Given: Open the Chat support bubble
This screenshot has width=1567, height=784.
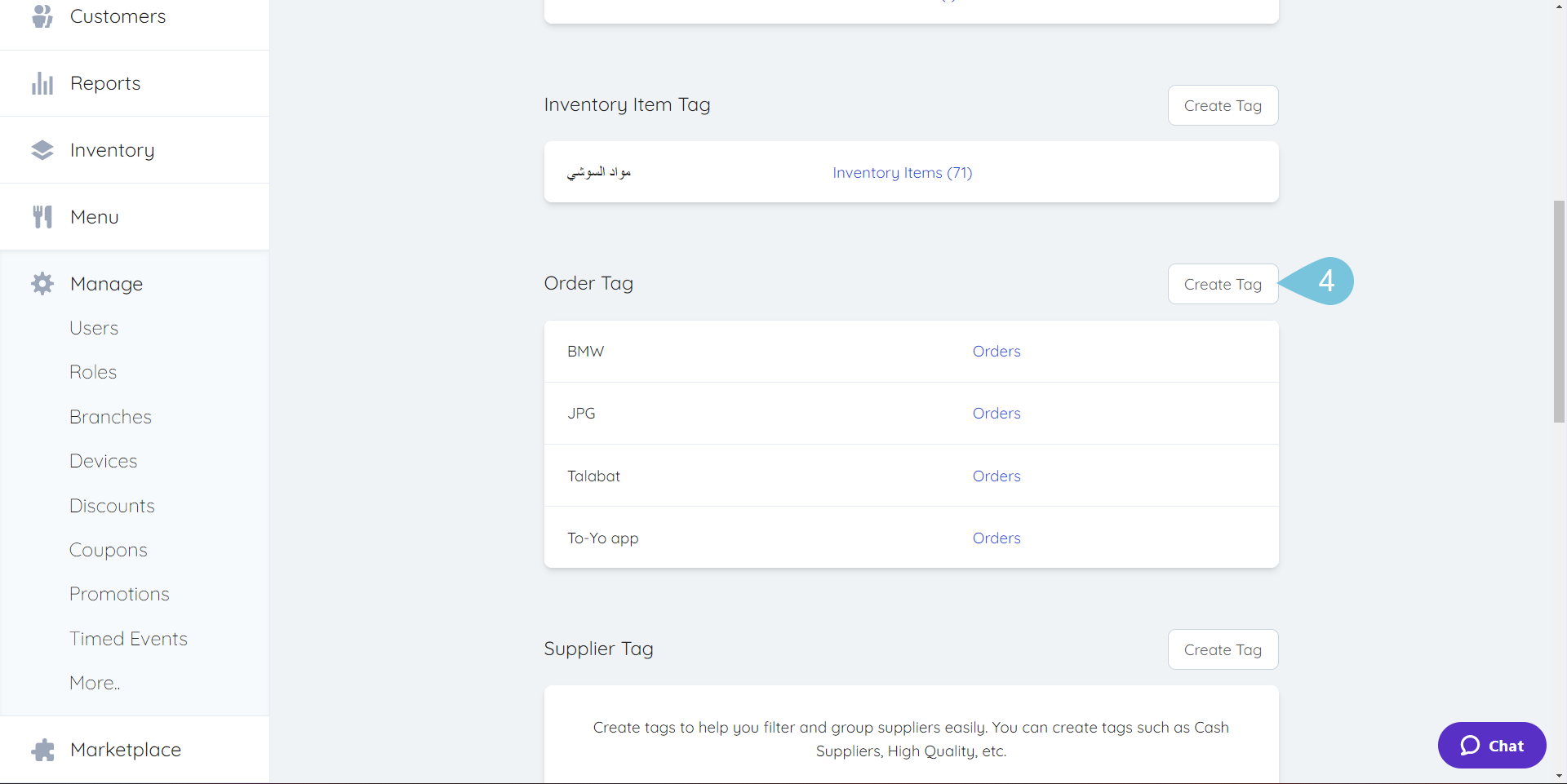Looking at the screenshot, I should [1491, 745].
